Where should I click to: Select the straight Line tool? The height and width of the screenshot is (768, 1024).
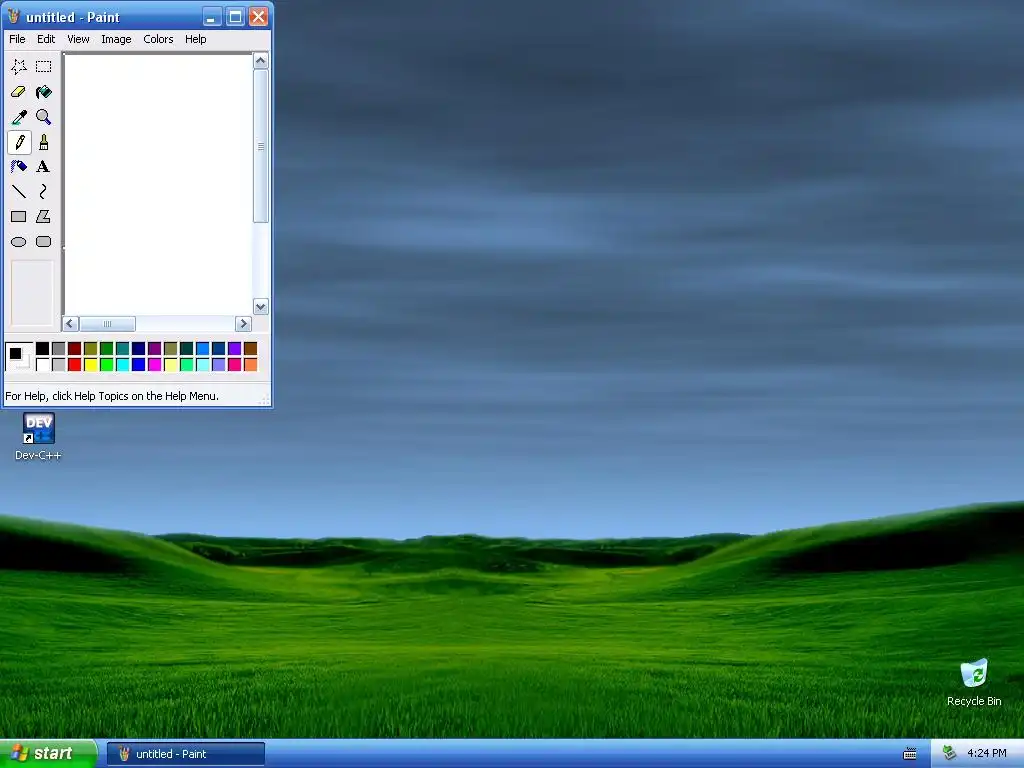[x=19, y=191]
